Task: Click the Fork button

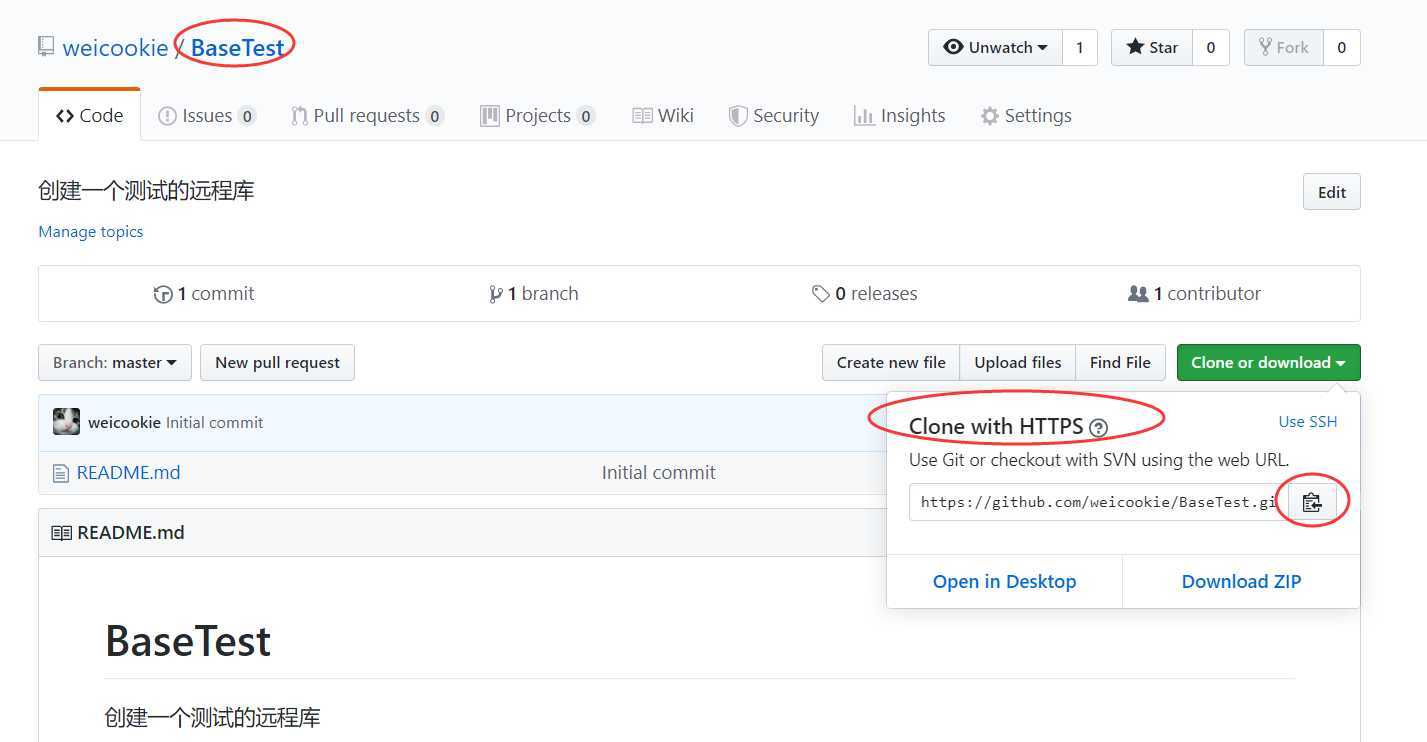Action: coord(1284,47)
